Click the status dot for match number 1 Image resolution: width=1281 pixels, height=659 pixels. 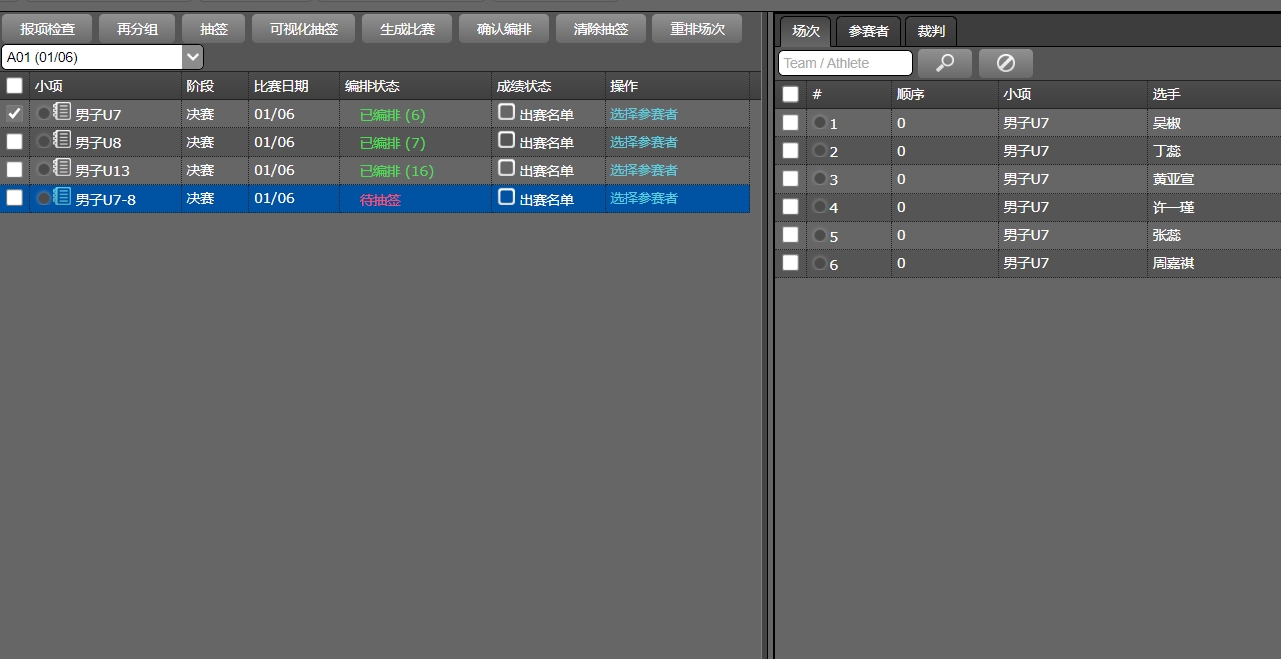820,123
